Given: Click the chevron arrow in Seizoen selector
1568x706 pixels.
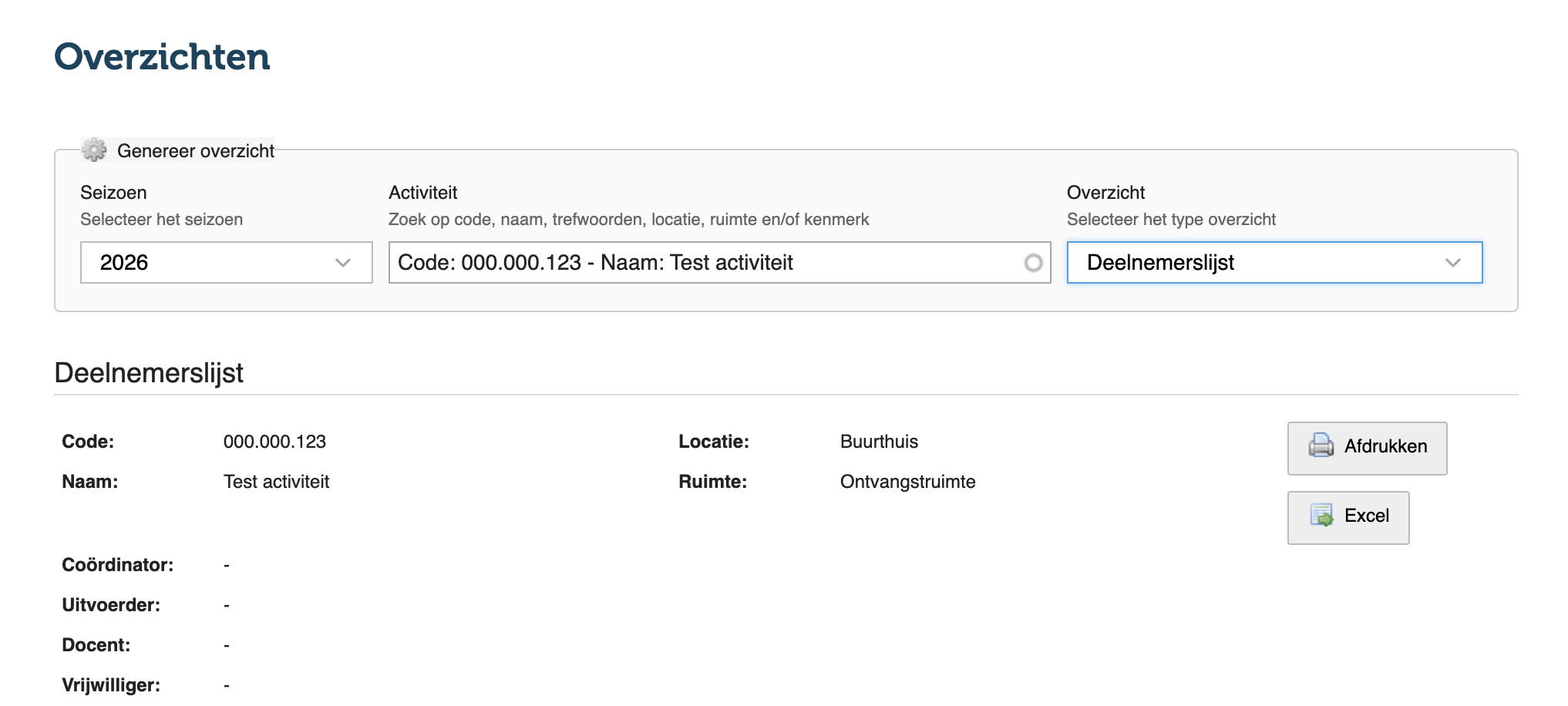Looking at the screenshot, I should click(343, 263).
